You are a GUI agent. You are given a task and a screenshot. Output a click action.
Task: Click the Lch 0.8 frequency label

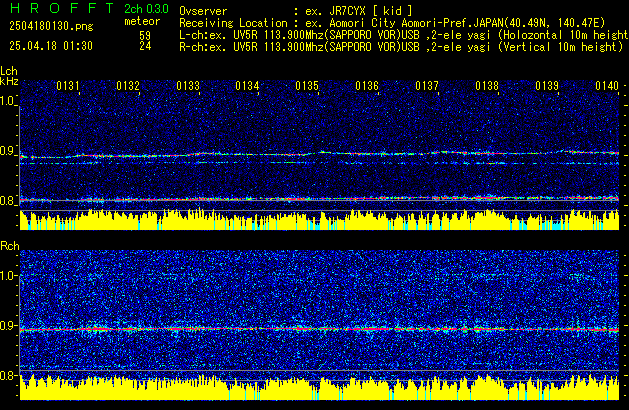(x=8, y=201)
